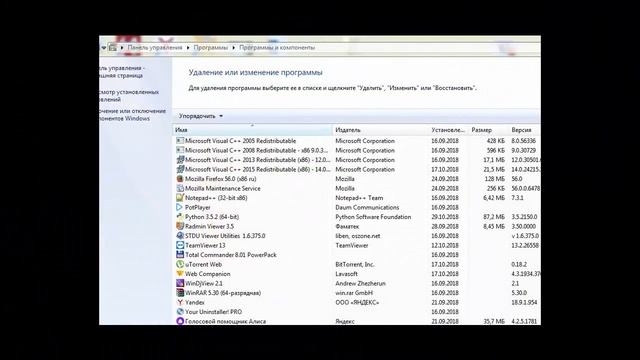Click publisher ООО «ЯНДЕКС» cell

(x=357, y=302)
